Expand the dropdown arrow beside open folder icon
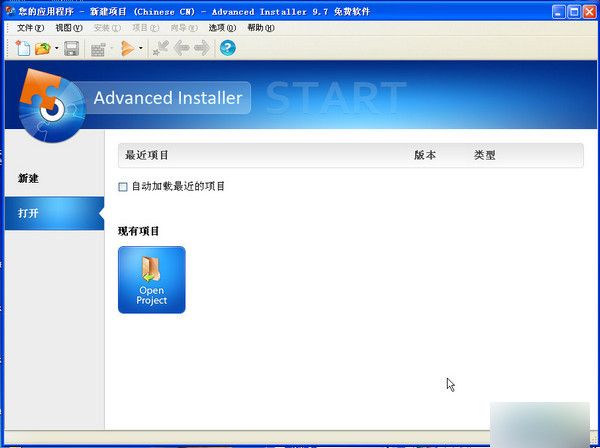Viewport: 600px width, 448px height. tap(56, 48)
